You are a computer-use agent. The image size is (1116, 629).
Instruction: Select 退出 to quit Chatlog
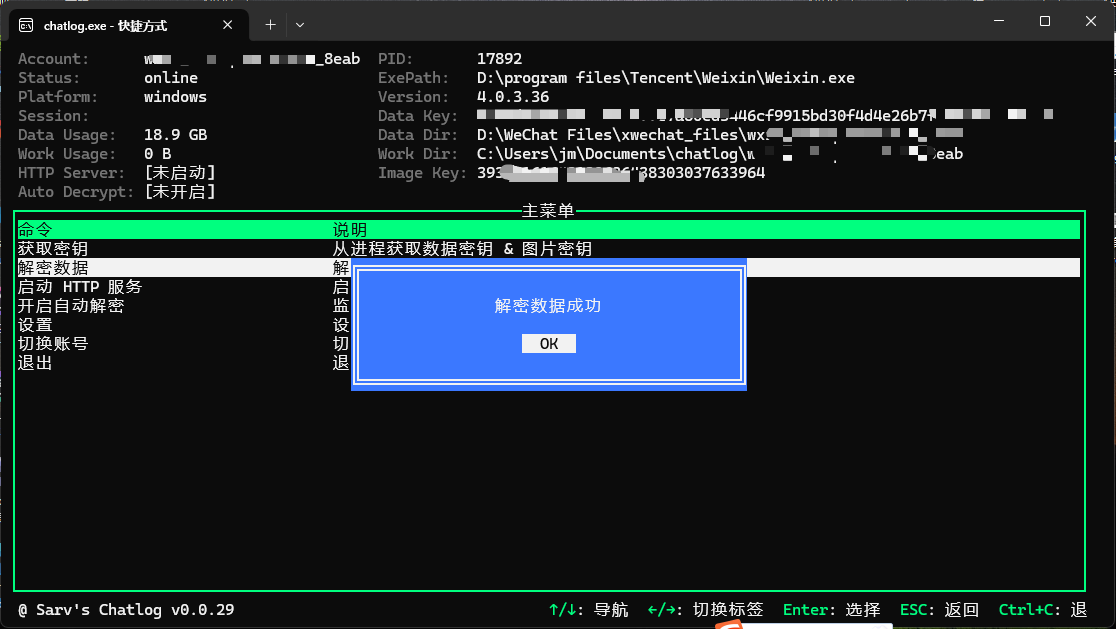click(x=35, y=363)
